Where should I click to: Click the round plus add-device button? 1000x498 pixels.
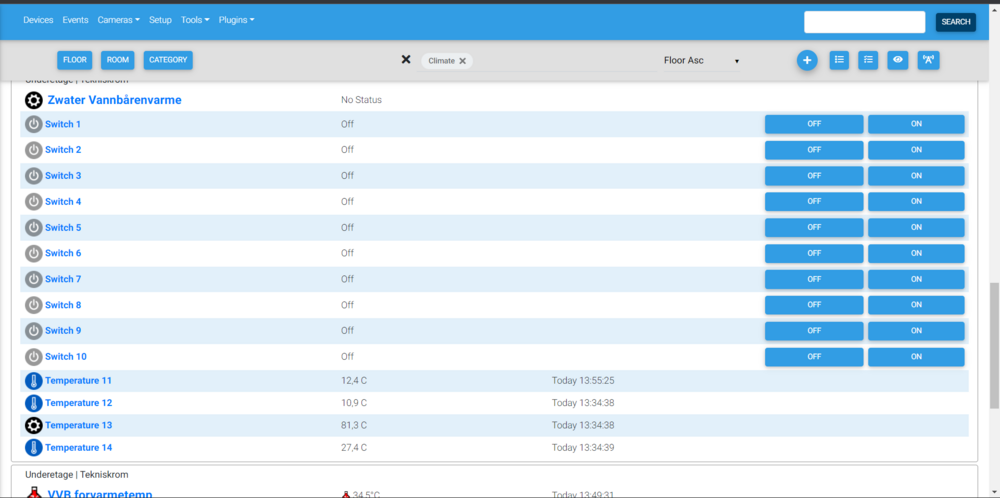pyautogui.click(x=807, y=60)
